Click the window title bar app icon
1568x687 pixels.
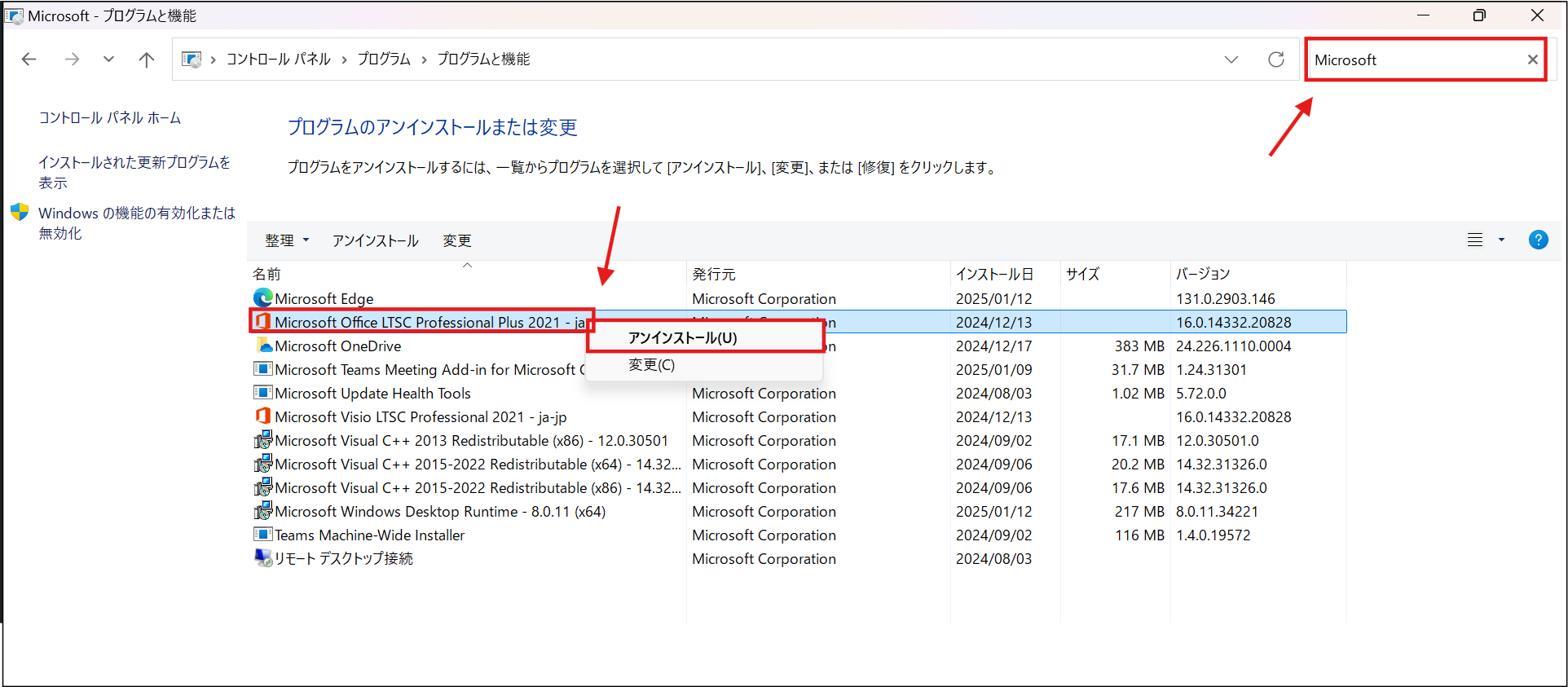point(15,15)
